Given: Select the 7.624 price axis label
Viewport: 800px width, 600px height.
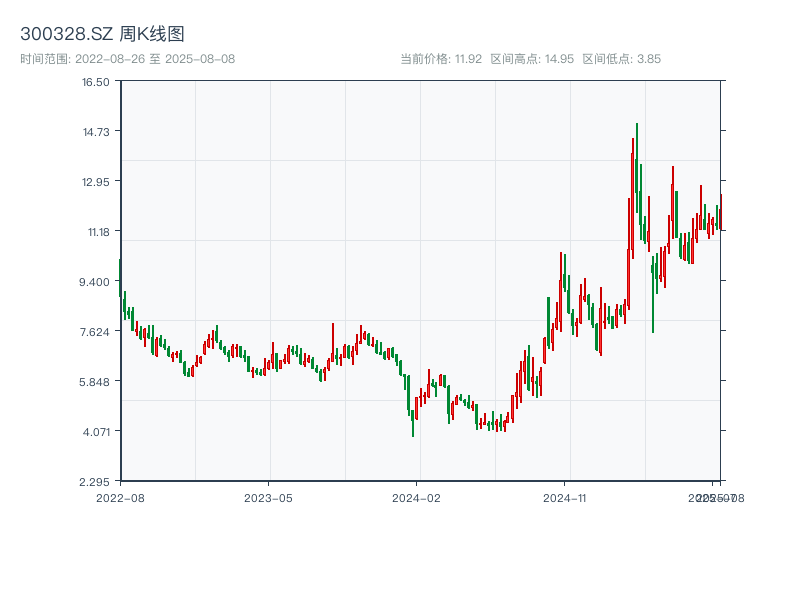Looking at the screenshot, I should tap(95, 332).
